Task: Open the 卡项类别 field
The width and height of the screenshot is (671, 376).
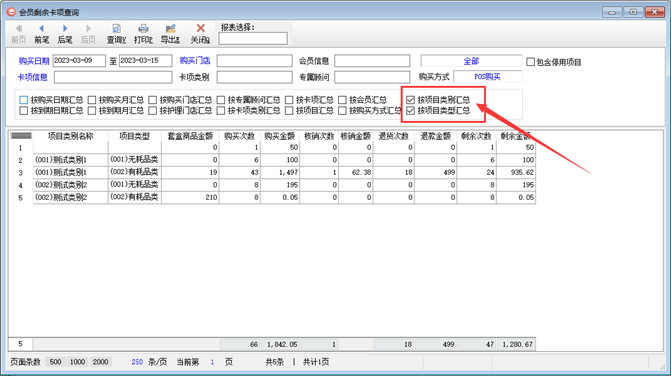Action: 255,77
